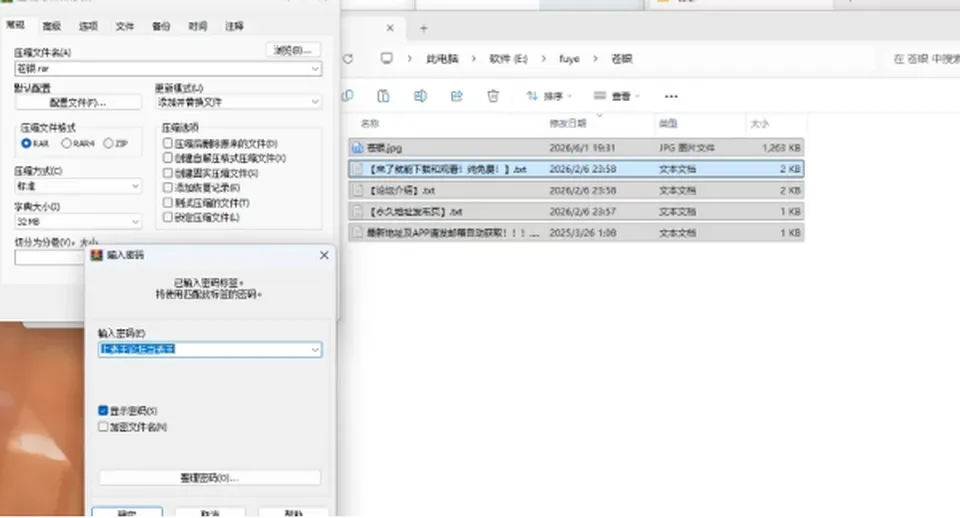Screen dimensions: 960x518
Task: Sort by 名称 column header
Action: [x=370, y=124]
